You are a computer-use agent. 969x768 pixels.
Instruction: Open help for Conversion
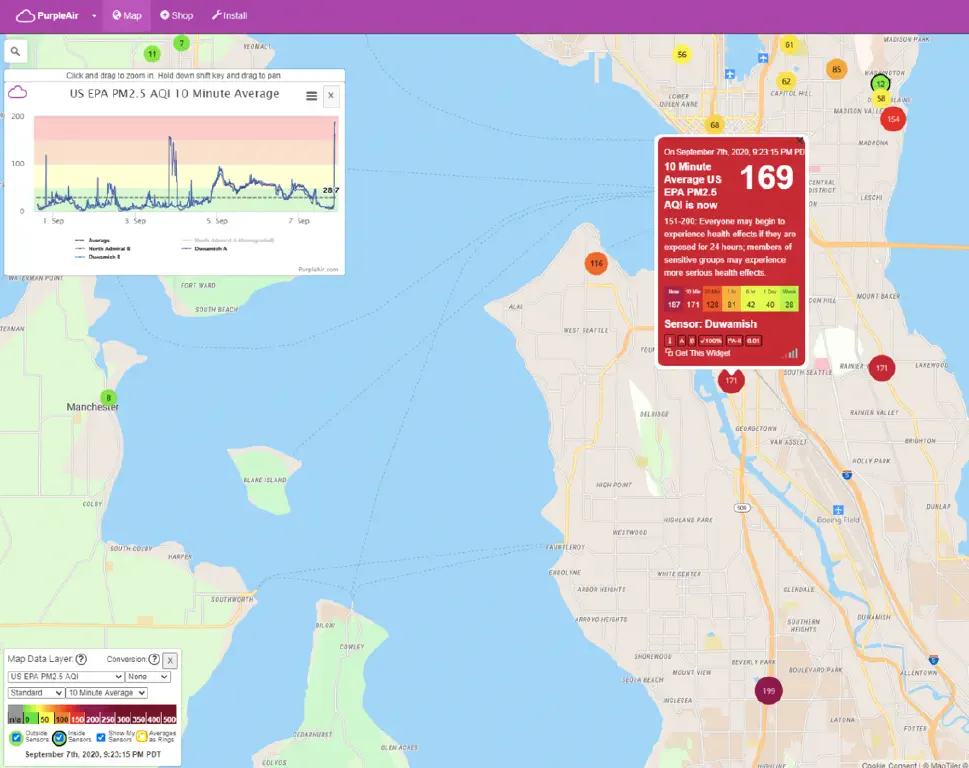tap(154, 659)
